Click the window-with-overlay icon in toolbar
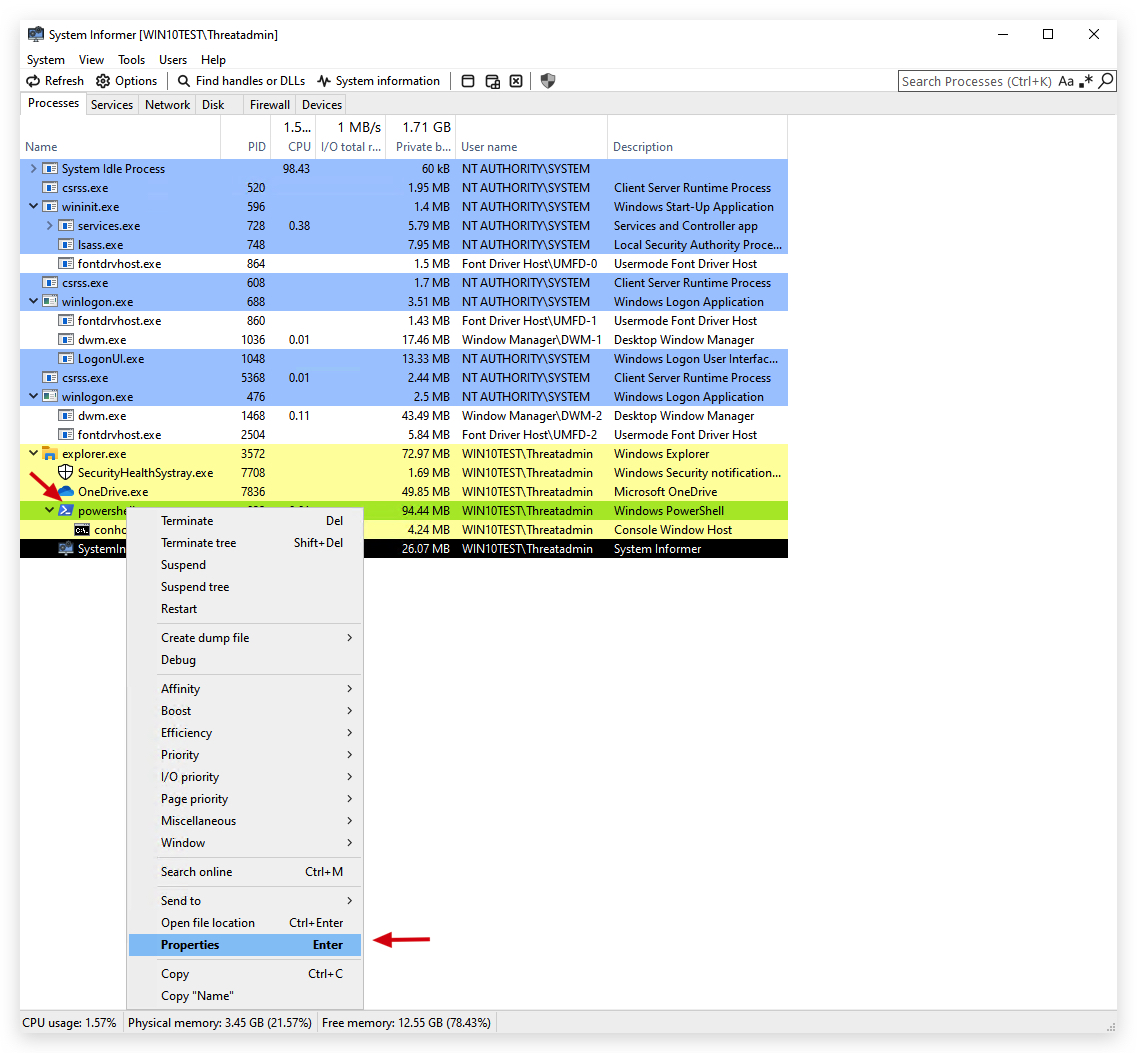 (492, 81)
